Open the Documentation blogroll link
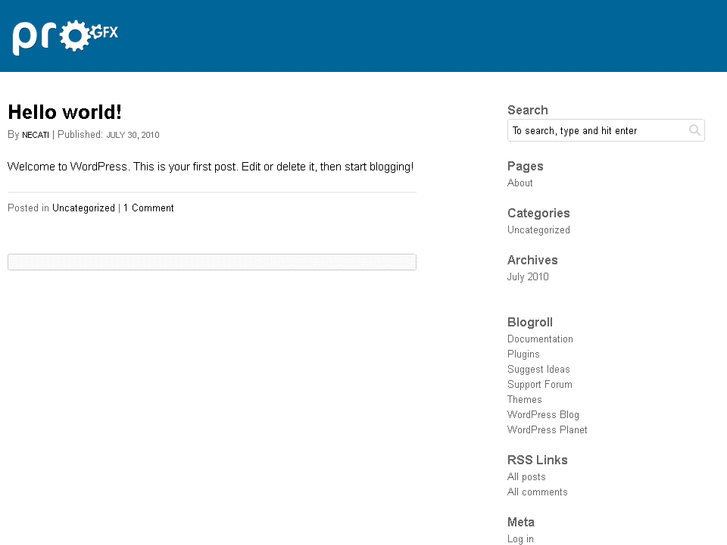The image size is (727, 545). point(540,339)
